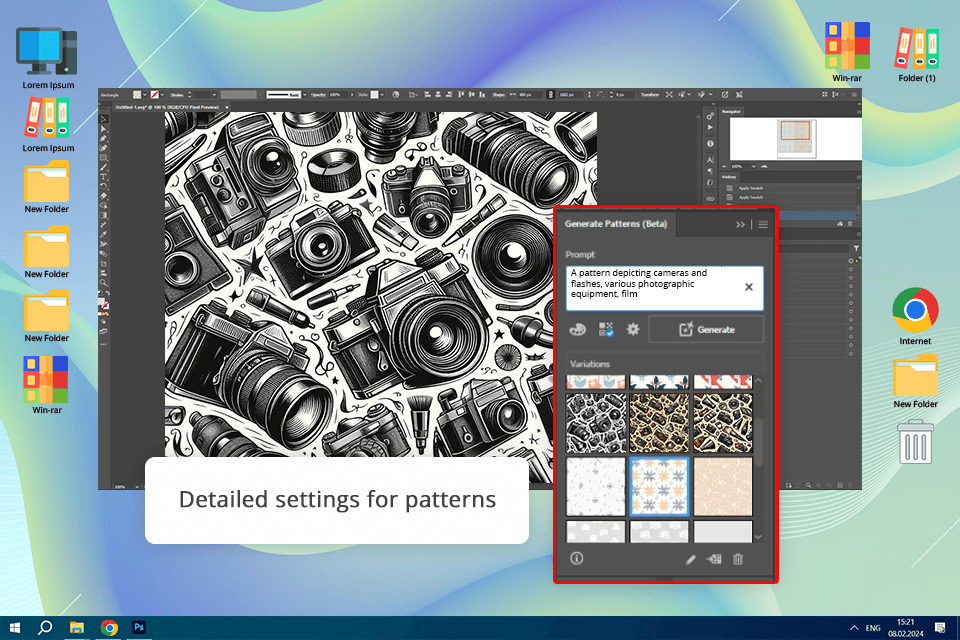This screenshot has width=960, height=640.
Task: Click into the pattern prompt text field
Action: coord(664,288)
